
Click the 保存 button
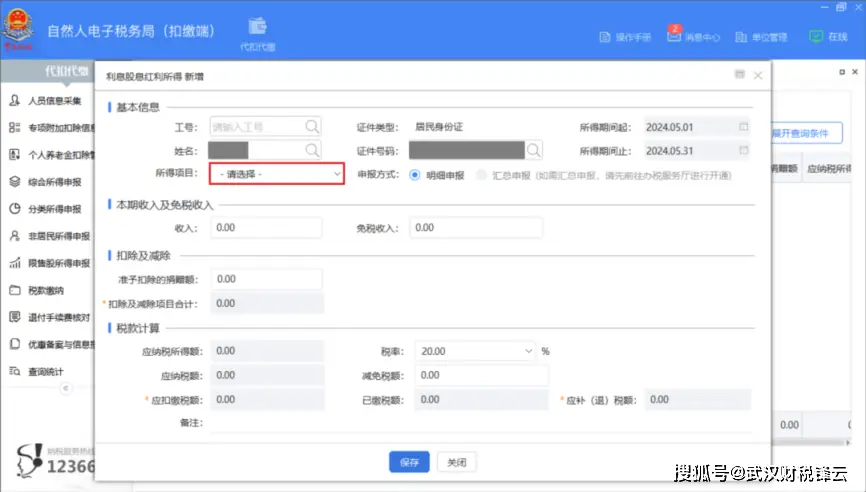click(409, 462)
